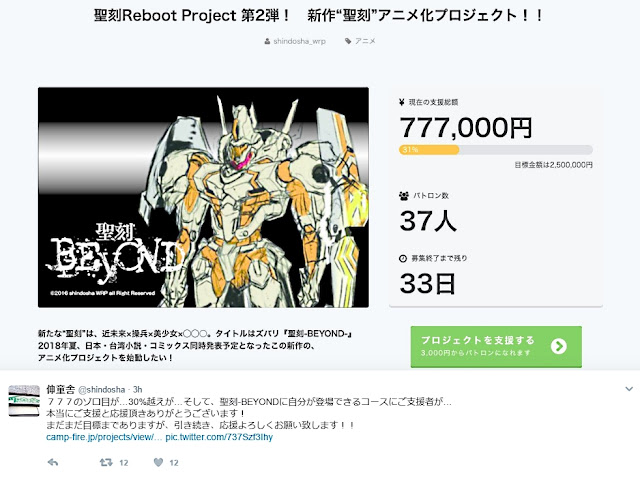Screen dimensions: 640x478
Task: Click the retweet icon under the tweet
Action: (x=106, y=462)
